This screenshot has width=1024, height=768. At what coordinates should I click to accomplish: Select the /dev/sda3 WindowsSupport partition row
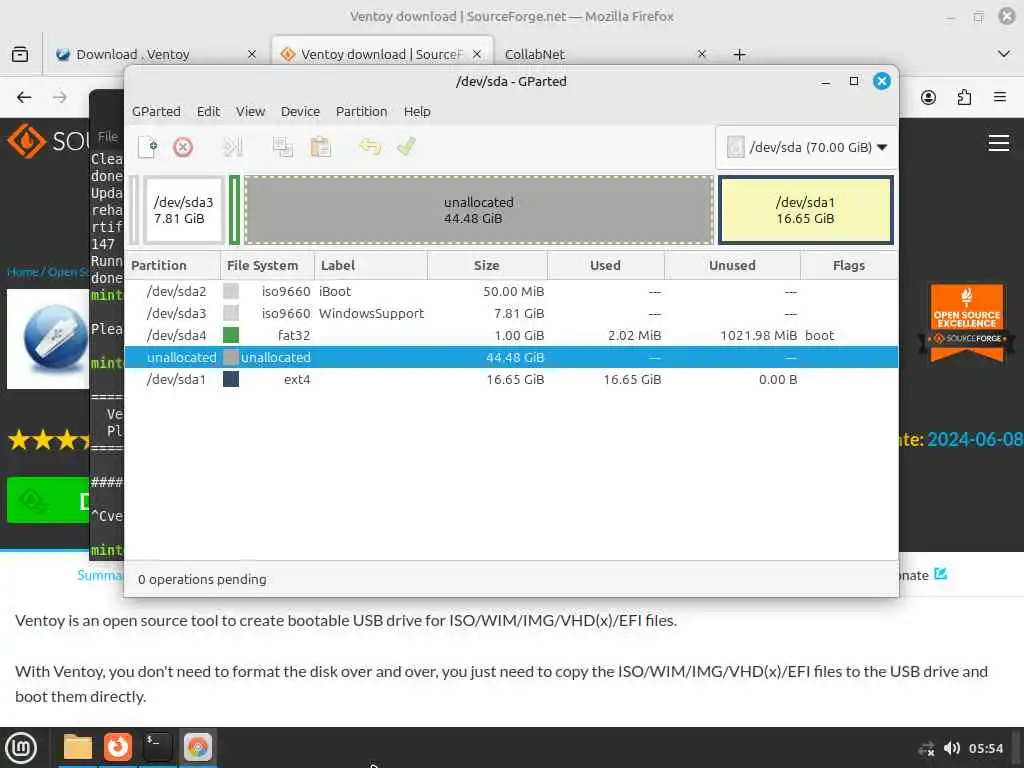pyautogui.click(x=511, y=313)
